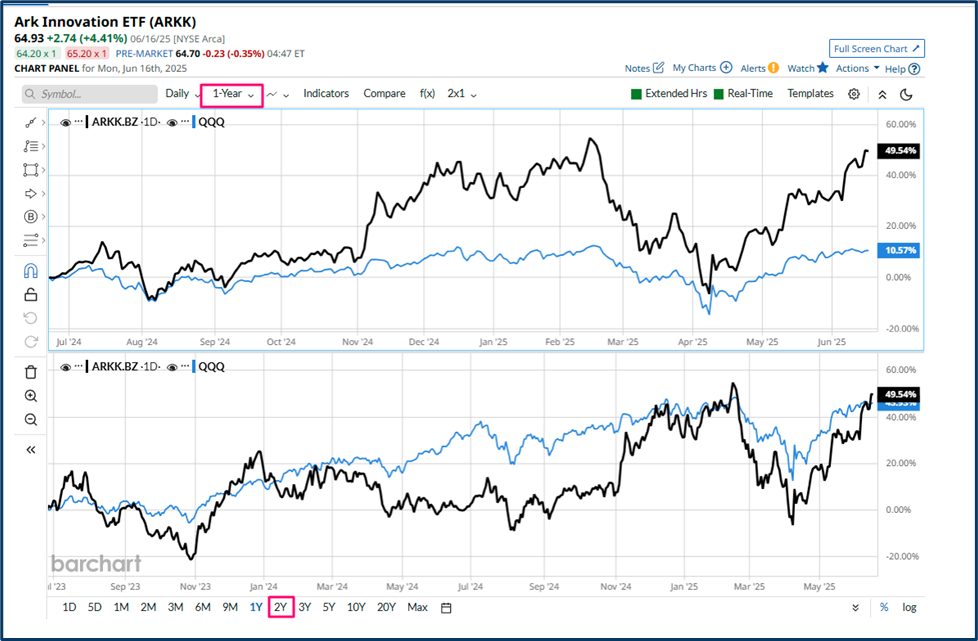This screenshot has width=978, height=641.
Task: Open the 1-Year range dropdown
Action: pyautogui.click(x=229, y=93)
